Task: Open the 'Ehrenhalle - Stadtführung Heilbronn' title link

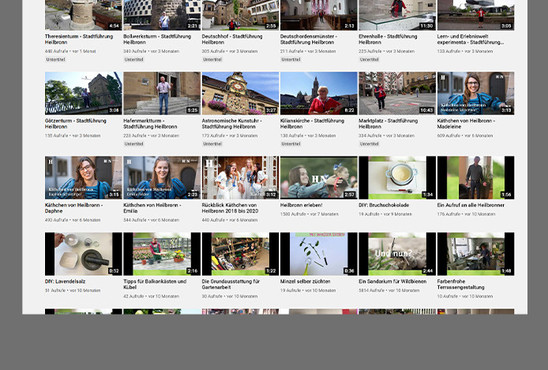Action: [388, 39]
